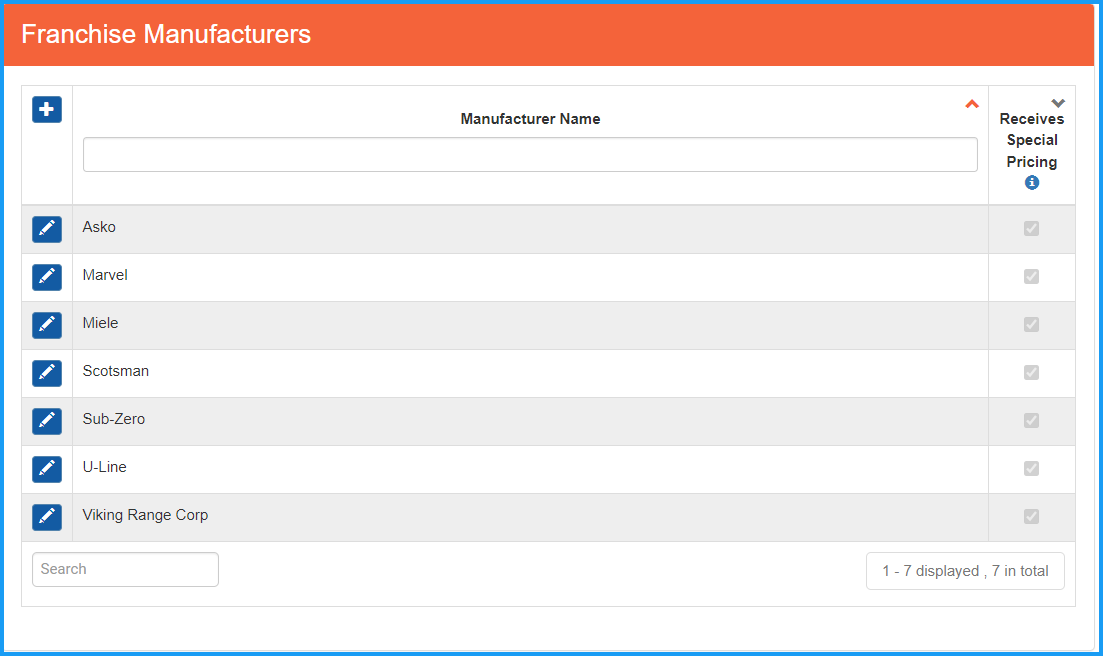This screenshot has width=1103, height=656.
Task: Click Receives Special Pricing header text
Action: coord(1032,140)
